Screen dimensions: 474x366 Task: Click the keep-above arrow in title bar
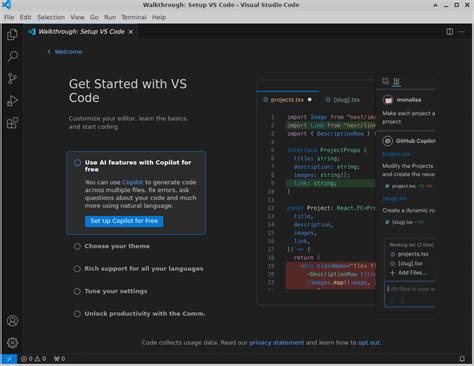(x=435, y=5)
